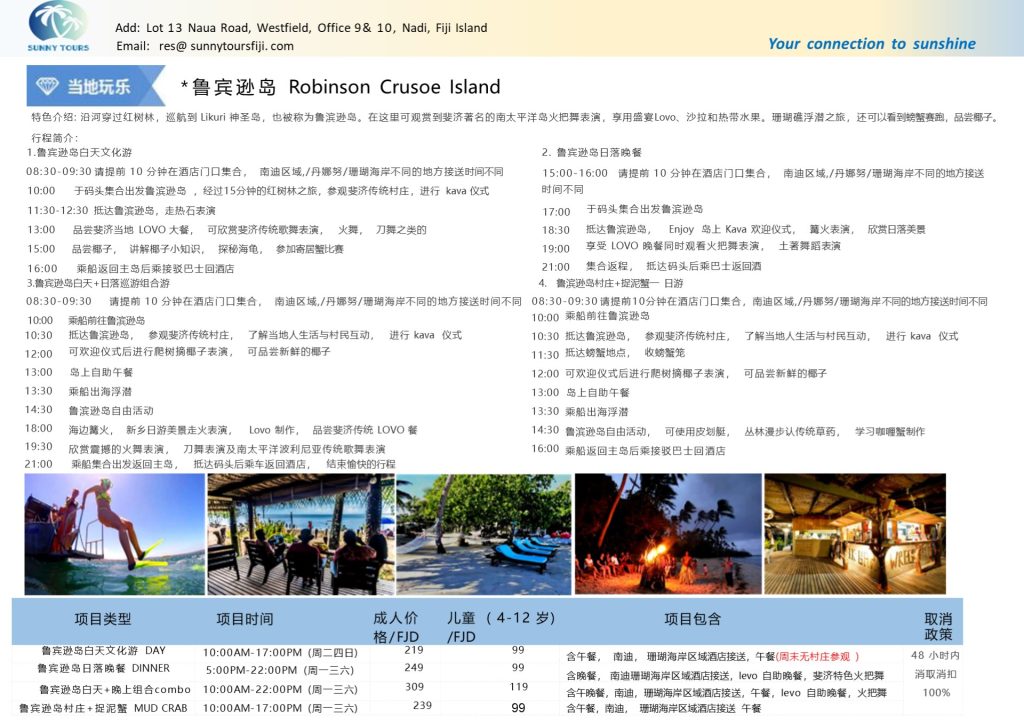Image resolution: width=1024 pixels, height=724 pixels.
Task: Click heading "3.鲁宾逊岛白天+日落巡游组合游"
Action: pyautogui.click(x=98, y=283)
